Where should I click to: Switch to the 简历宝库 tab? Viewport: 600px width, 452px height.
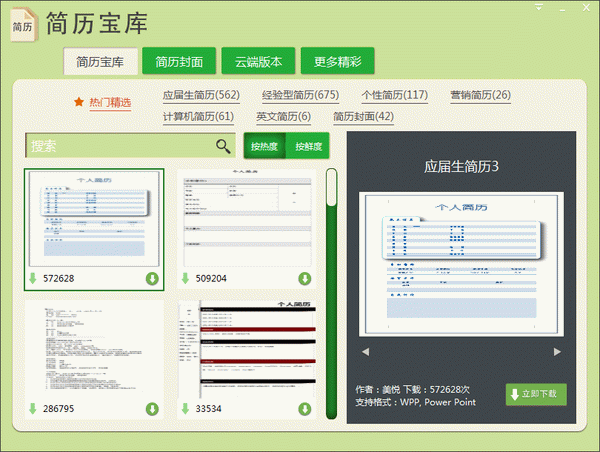point(100,61)
